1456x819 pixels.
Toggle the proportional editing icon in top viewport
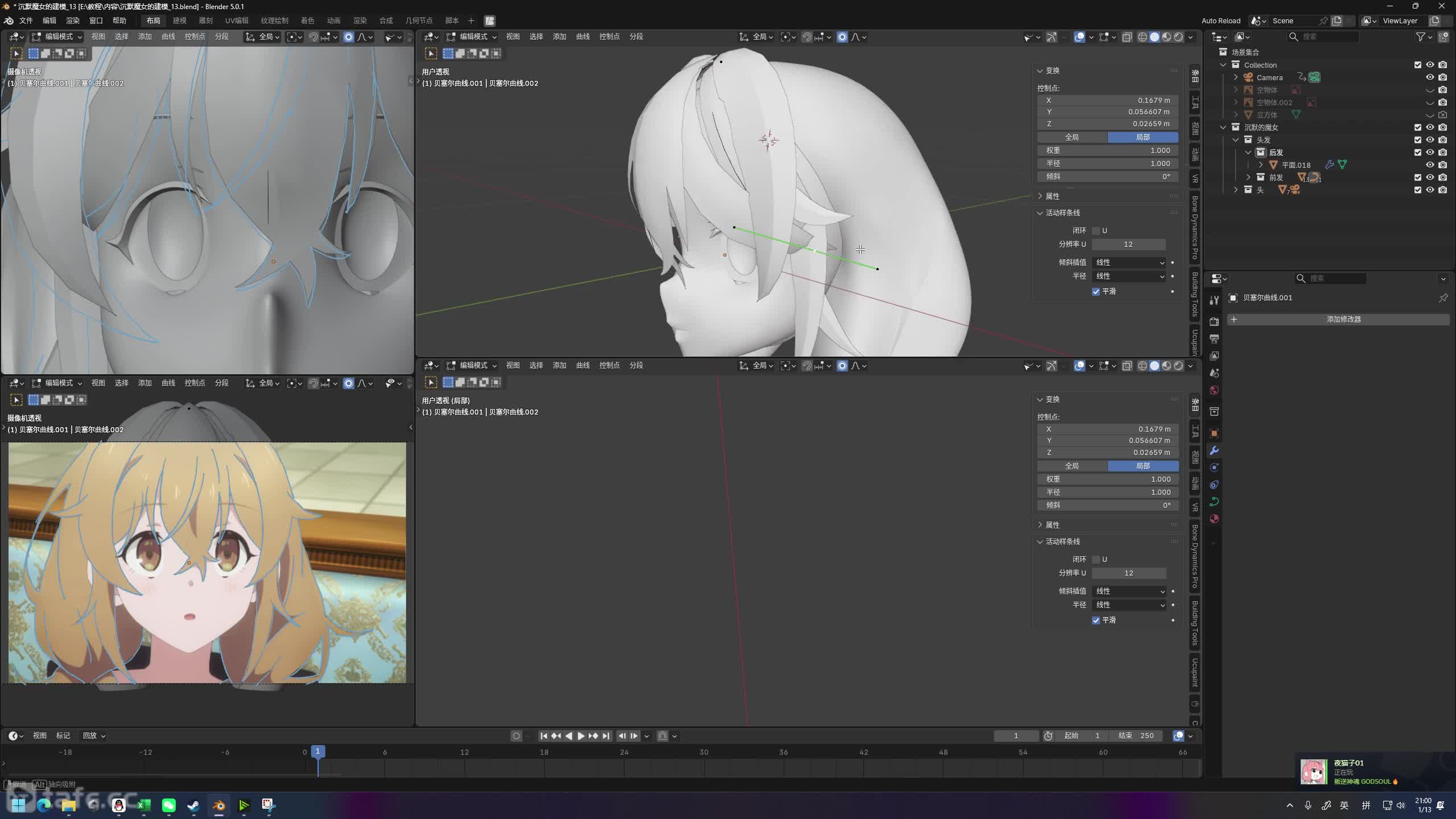pos(842,37)
